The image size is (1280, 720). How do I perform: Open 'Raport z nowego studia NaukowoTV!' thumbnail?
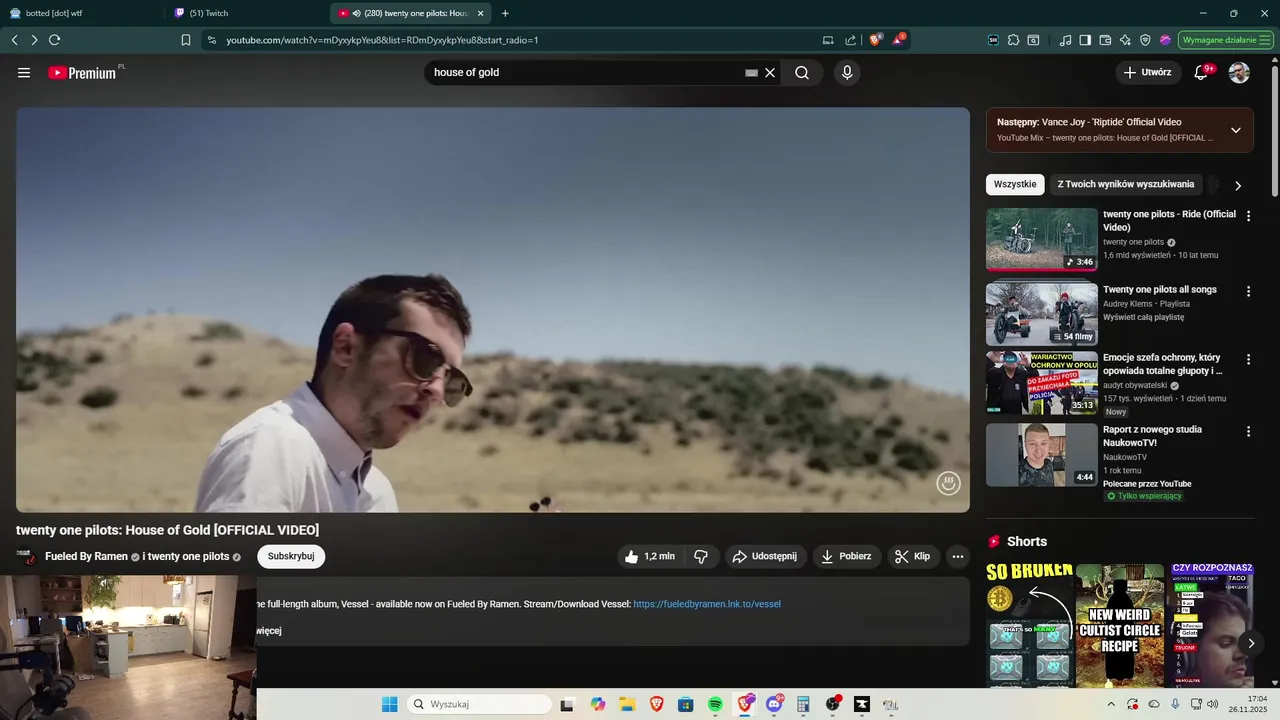click(1041, 455)
